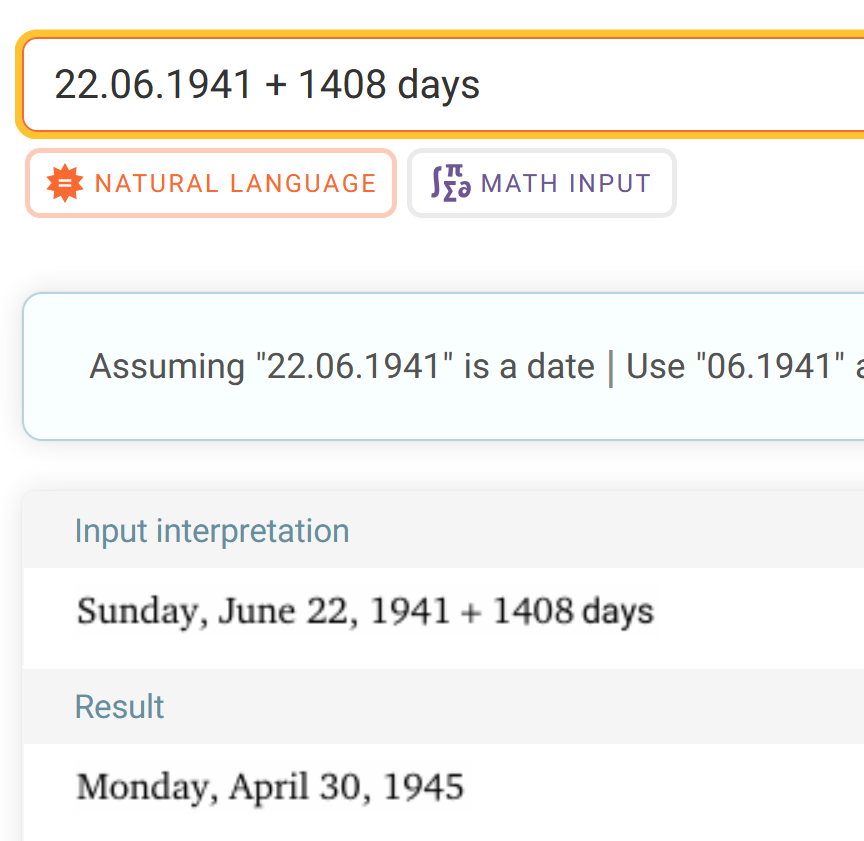Click the 'Assuming "22.06.1941" is a date' text

(342, 367)
